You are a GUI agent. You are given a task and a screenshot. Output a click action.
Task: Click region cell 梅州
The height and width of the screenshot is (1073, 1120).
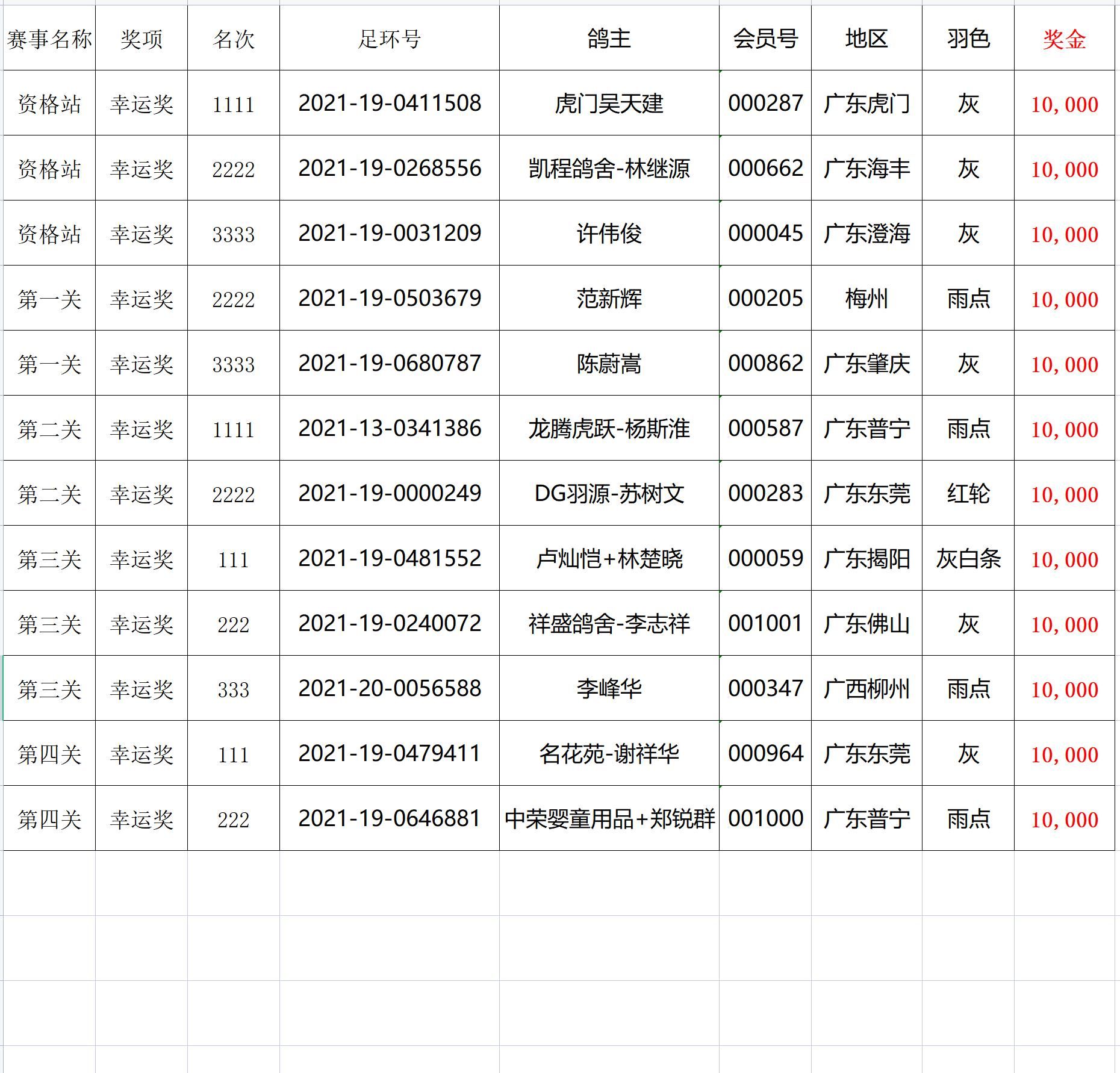click(x=866, y=298)
